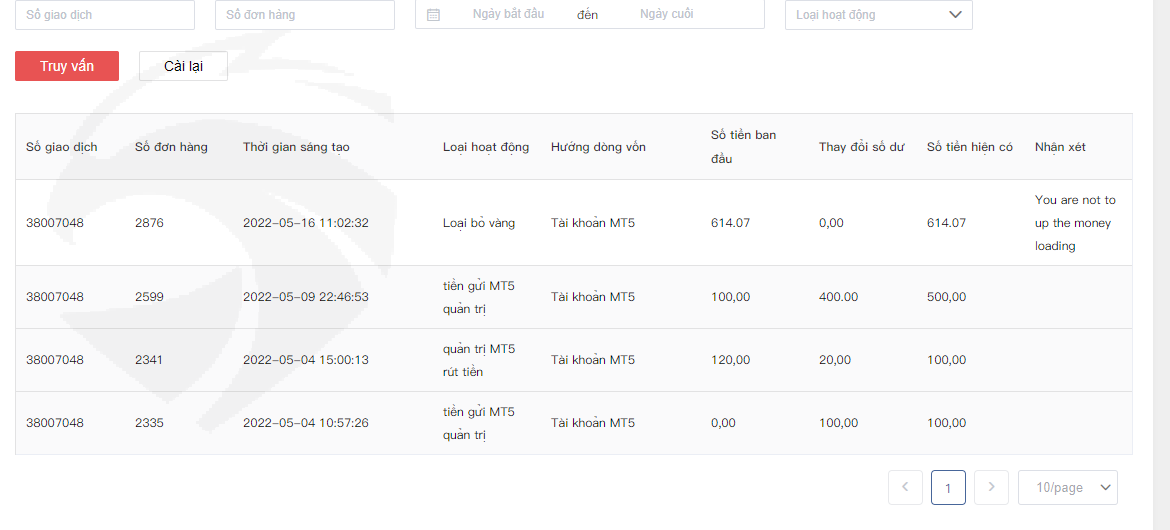Select page 1 in pagination

pos(948,487)
